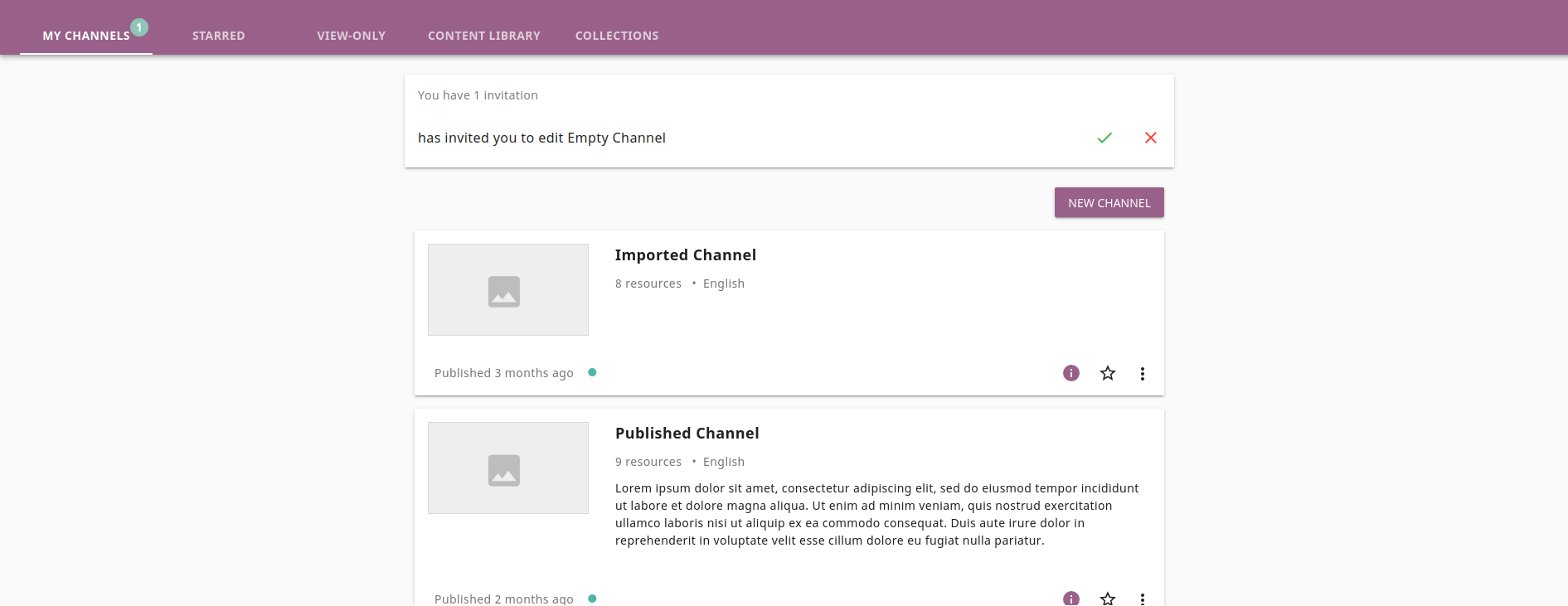This screenshot has height=606, width=1568.
Task: Switch to the My Channels tab
Action: tap(86, 36)
